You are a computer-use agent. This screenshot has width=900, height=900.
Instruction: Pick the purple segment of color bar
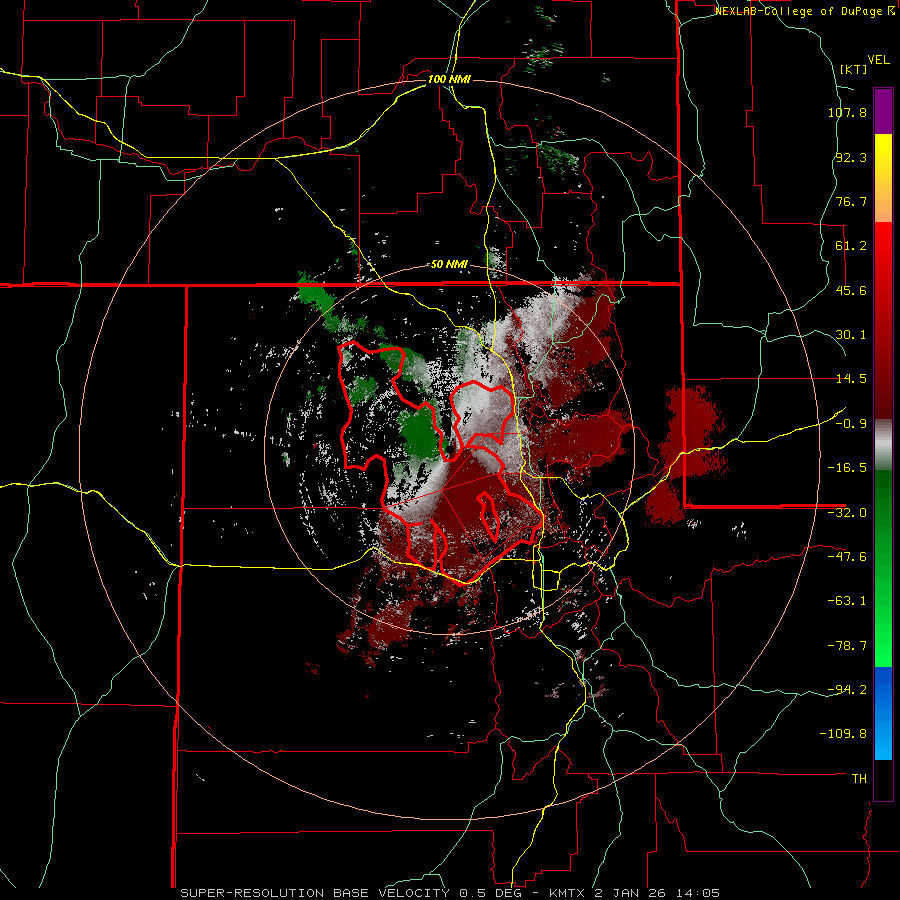(x=883, y=111)
